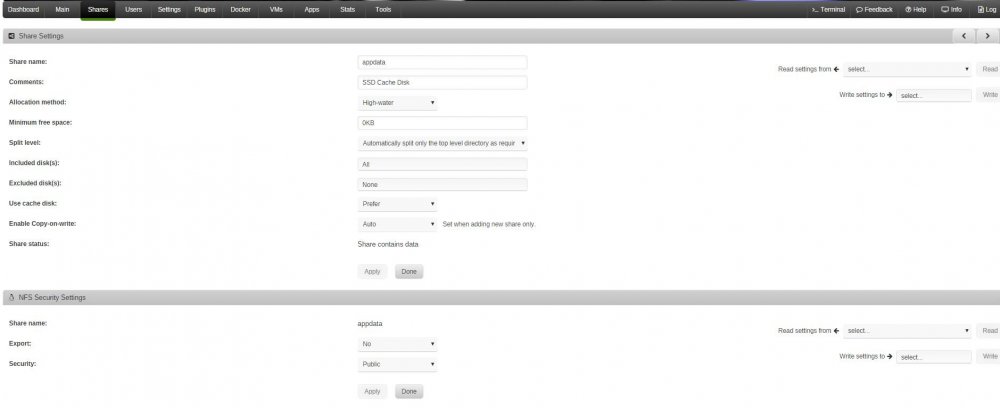Click Read button in Share Settings
The width and height of the screenshot is (1000, 408).
coord(989,69)
